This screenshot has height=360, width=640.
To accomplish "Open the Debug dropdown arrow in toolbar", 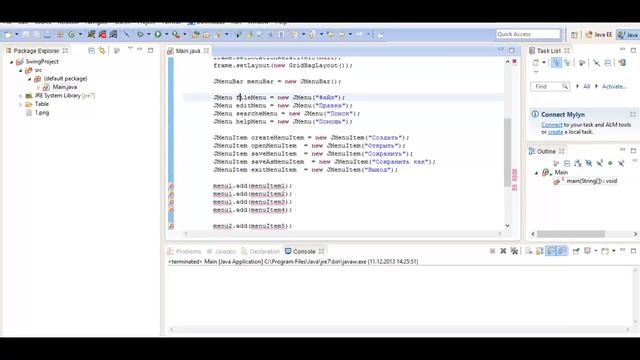I will [149, 35].
